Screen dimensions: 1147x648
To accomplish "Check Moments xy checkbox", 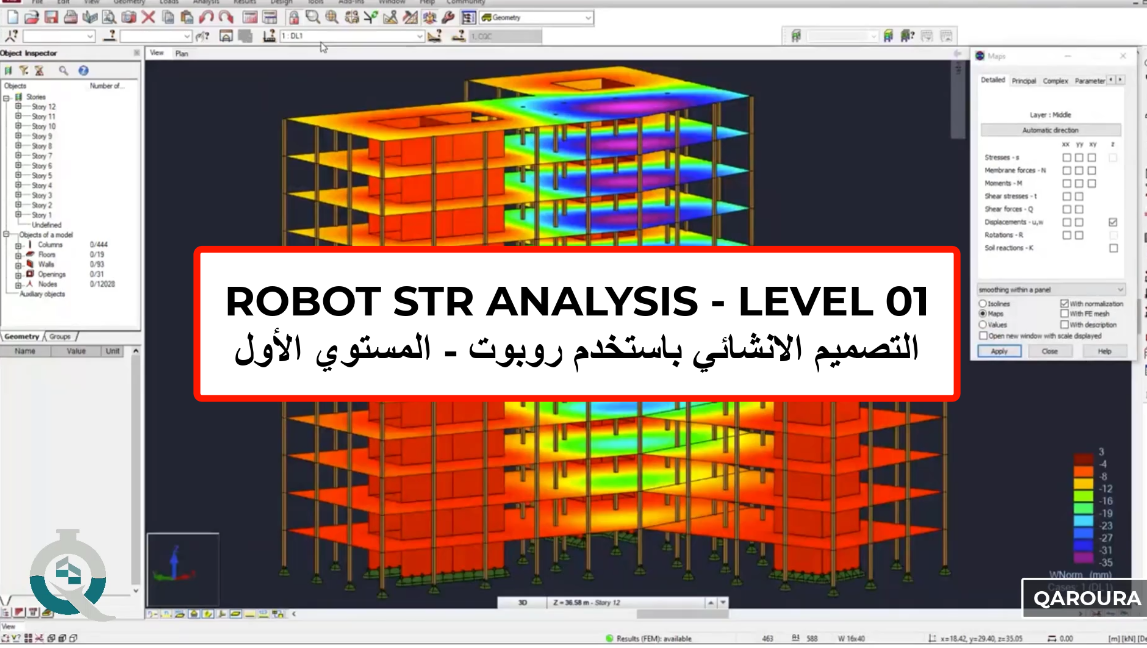I will click(1092, 184).
